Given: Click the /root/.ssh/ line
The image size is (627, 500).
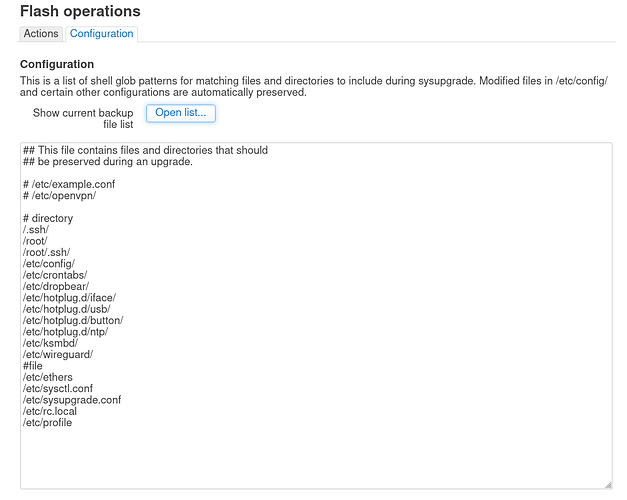Looking at the screenshot, I should point(46,252).
